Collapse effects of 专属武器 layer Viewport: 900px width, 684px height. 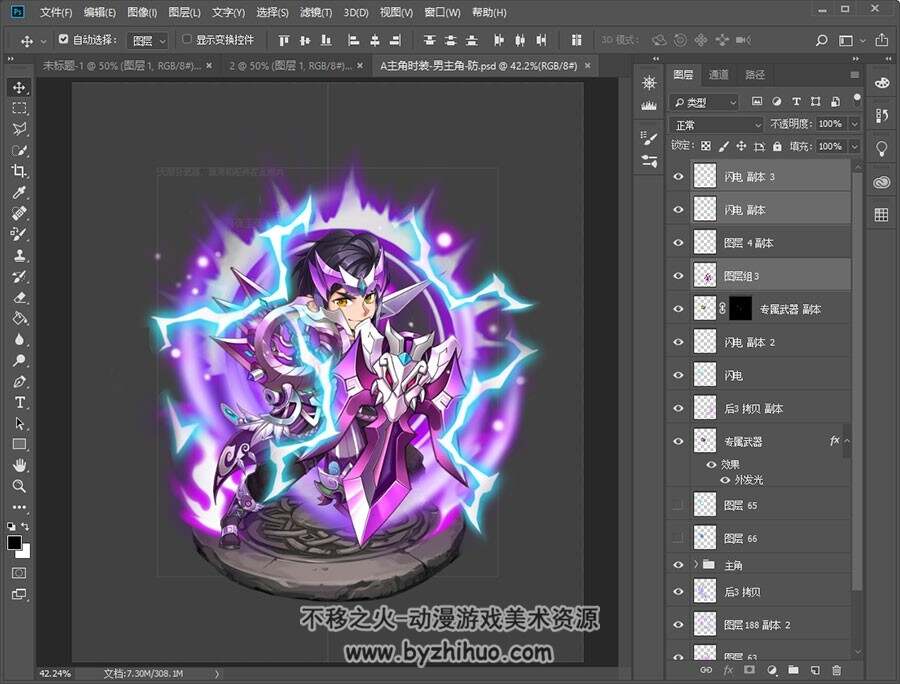point(847,441)
